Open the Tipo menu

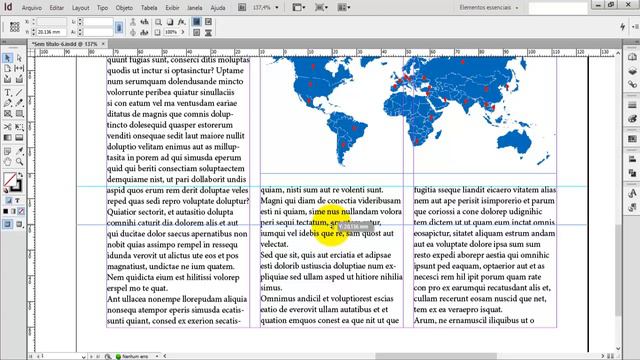coord(102,8)
